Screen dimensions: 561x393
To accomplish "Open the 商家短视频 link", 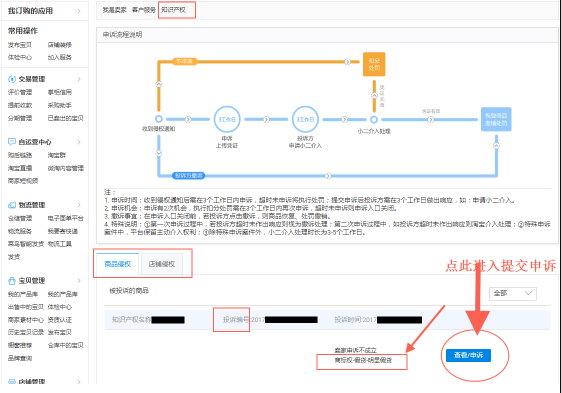I will click(x=23, y=181).
